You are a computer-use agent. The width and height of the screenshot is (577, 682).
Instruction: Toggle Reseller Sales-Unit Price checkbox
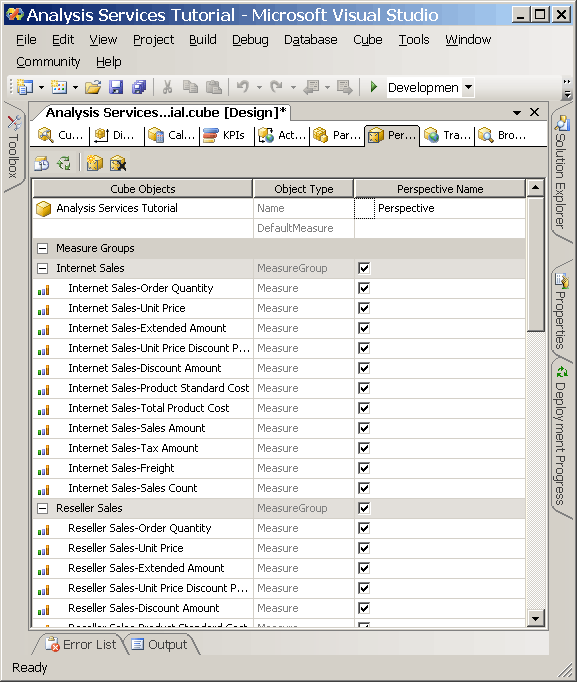[x=364, y=548]
